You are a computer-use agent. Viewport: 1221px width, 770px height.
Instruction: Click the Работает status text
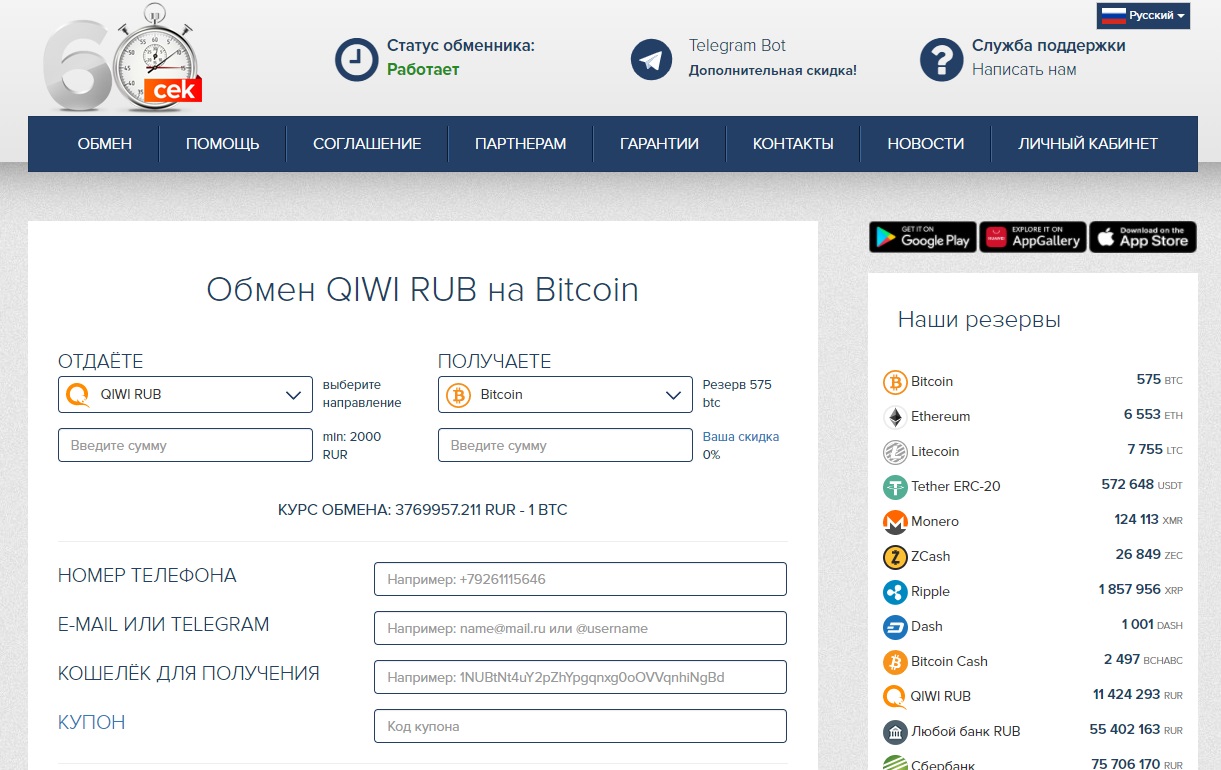pos(423,70)
